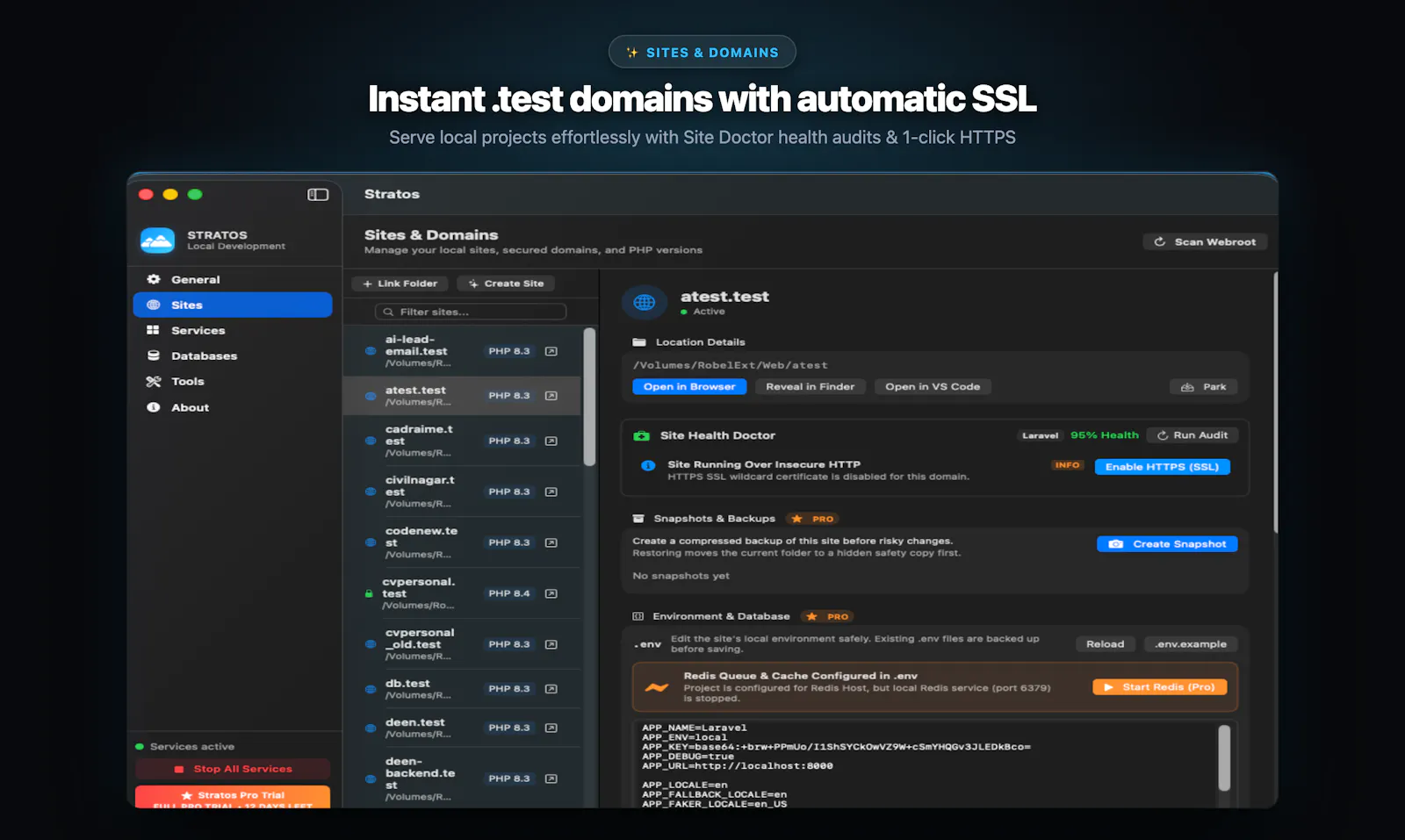Click the .env editor scrollbar
Image resolution: width=1405 pixels, height=840 pixels.
pyautogui.click(x=1224, y=758)
